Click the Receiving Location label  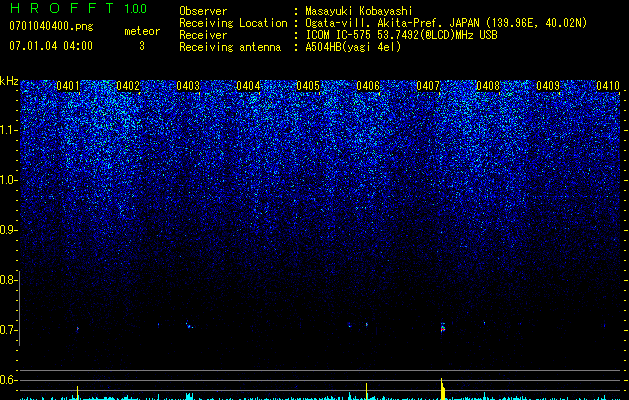(x=233, y=23)
